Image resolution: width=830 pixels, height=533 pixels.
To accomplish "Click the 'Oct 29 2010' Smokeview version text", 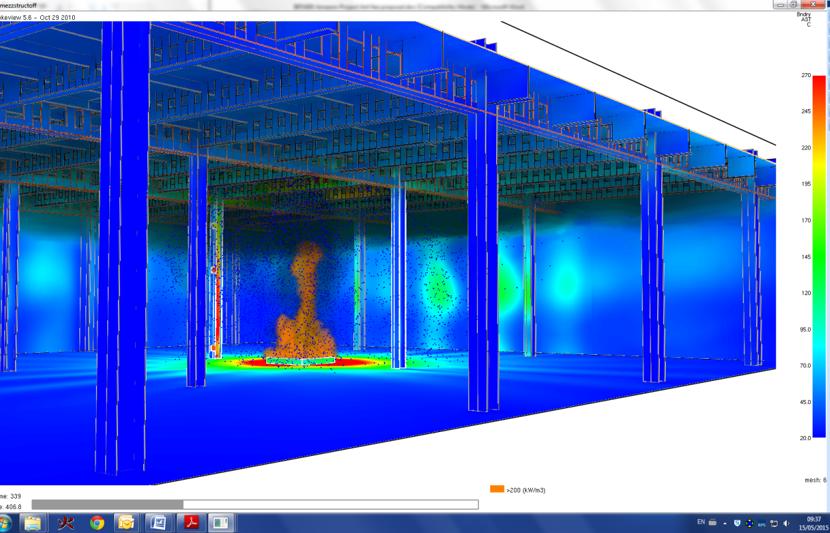I will tap(57, 17).
